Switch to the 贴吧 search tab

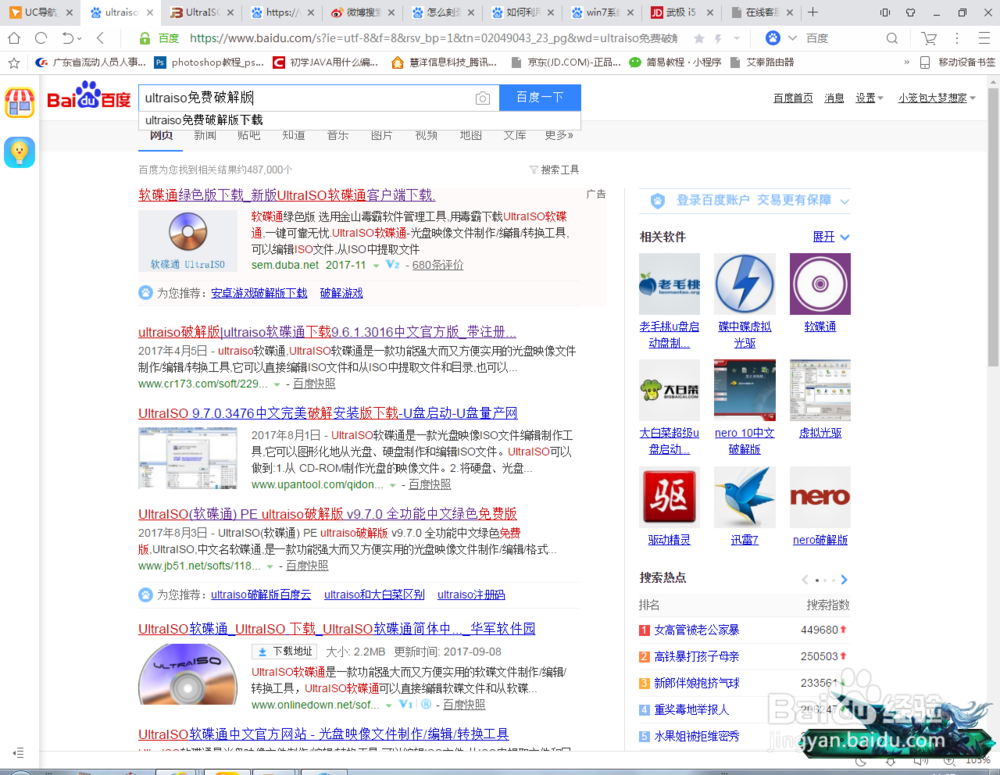[249, 135]
